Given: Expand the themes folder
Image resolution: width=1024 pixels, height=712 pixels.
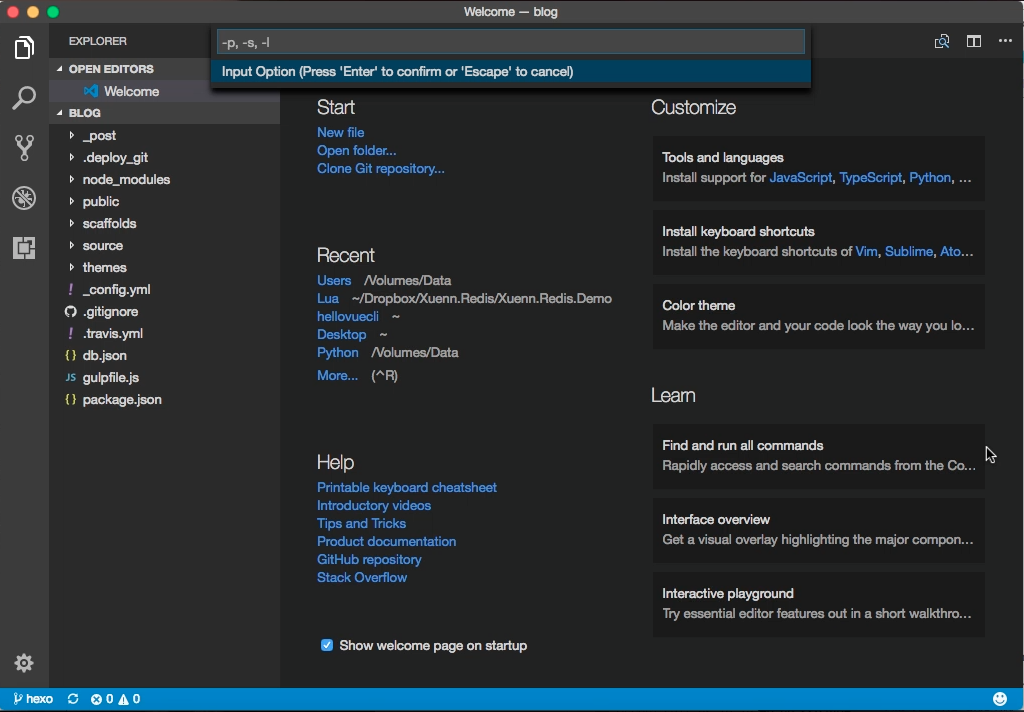Looking at the screenshot, I should pos(72,267).
